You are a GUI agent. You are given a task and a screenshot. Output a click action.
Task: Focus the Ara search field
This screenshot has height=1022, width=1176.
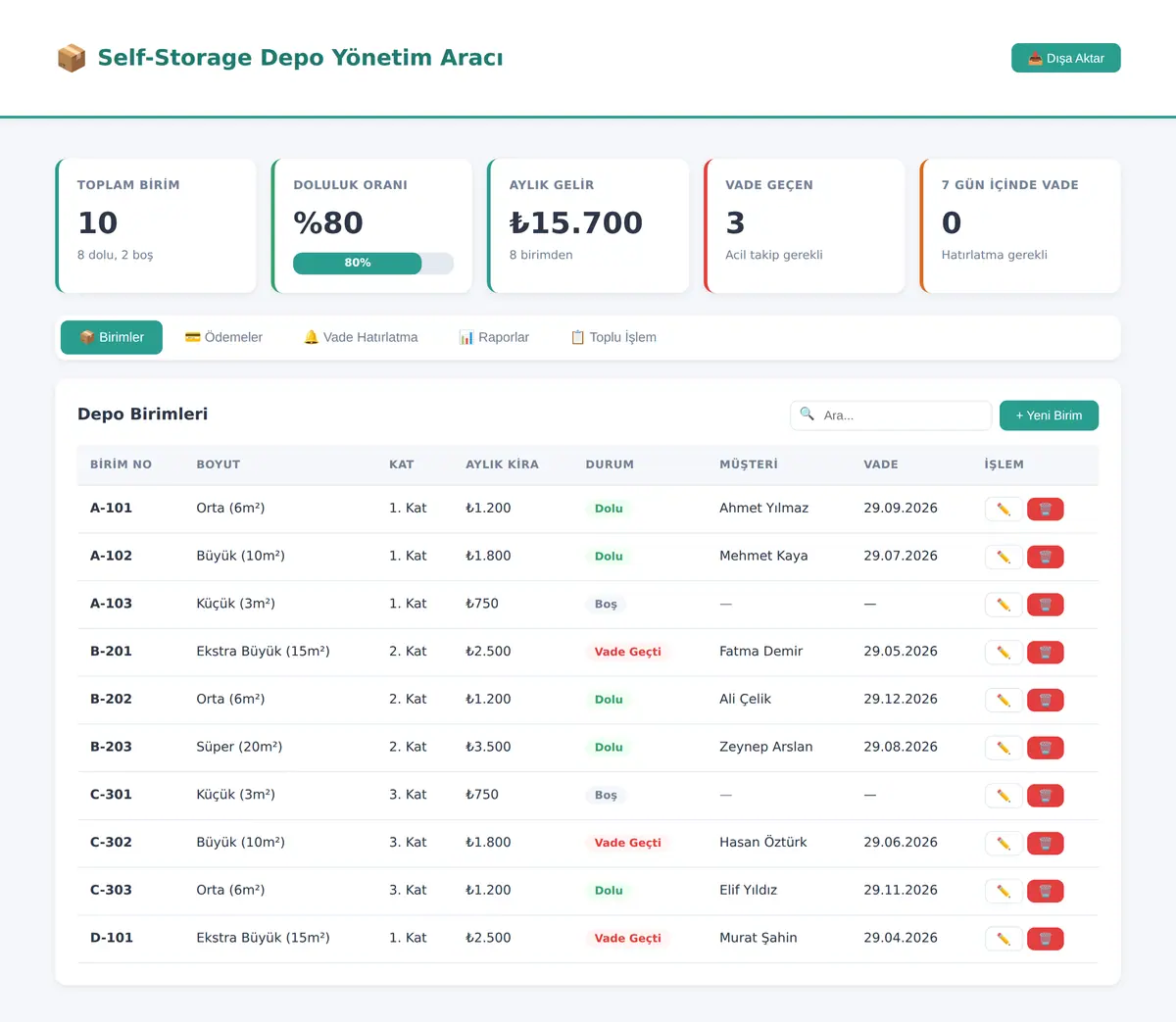click(x=891, y=415)
